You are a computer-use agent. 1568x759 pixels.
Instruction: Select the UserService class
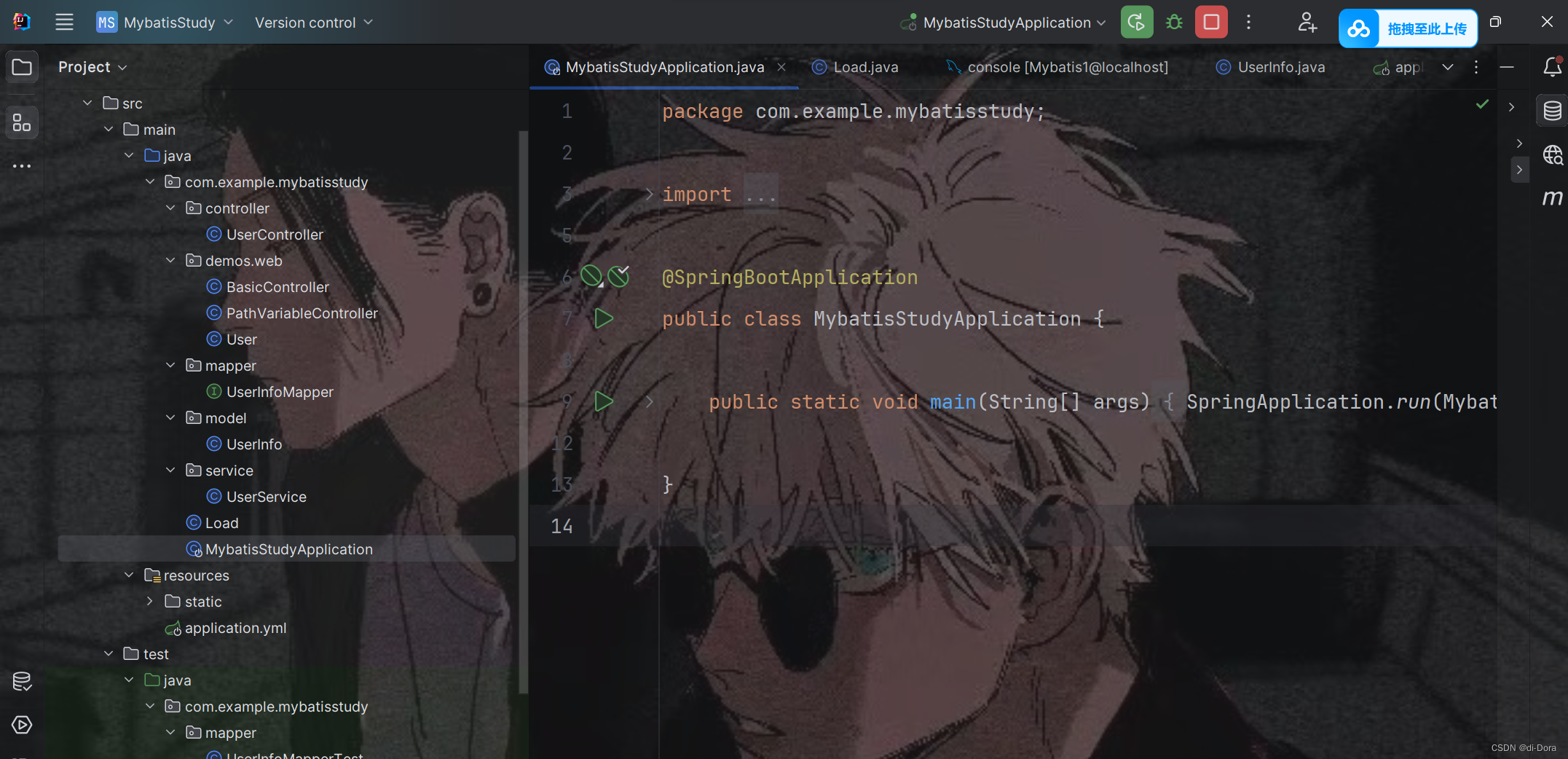click(256, 497)
